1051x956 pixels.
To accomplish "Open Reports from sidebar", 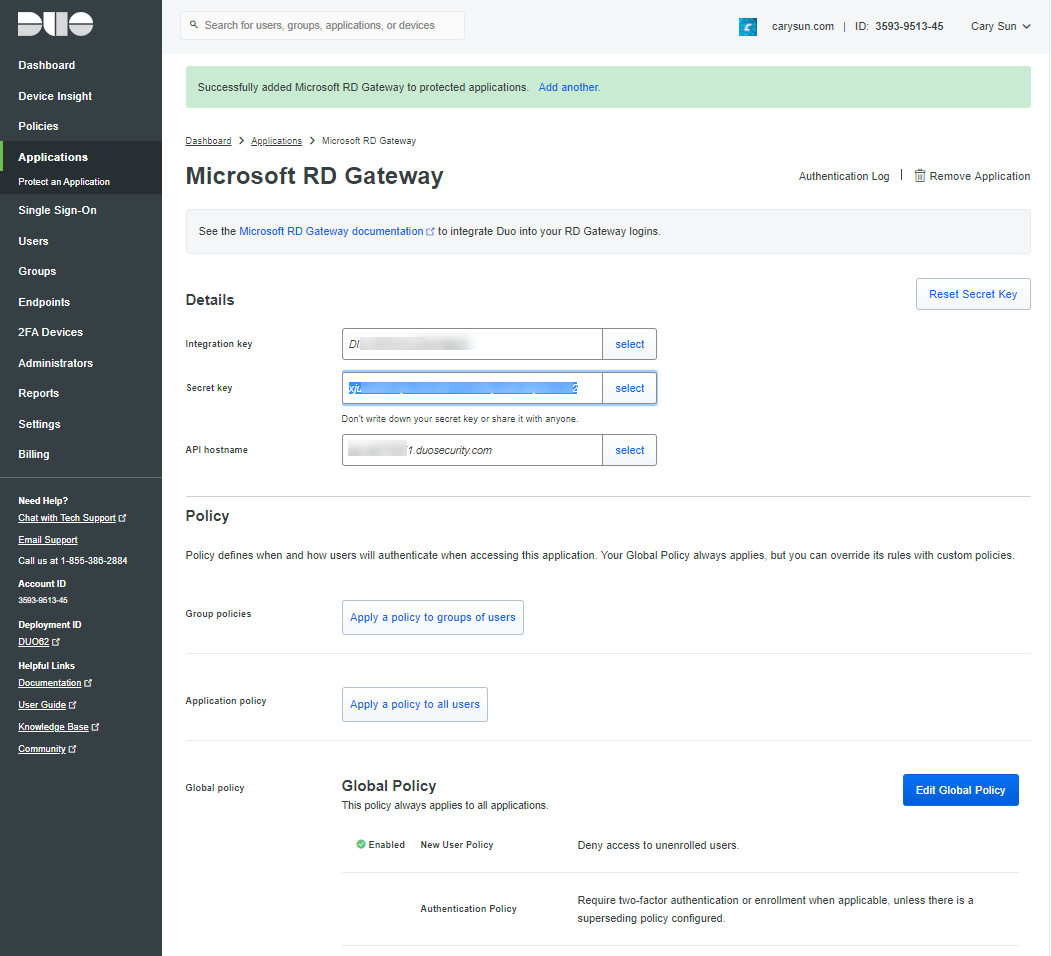I will (38, 394).
